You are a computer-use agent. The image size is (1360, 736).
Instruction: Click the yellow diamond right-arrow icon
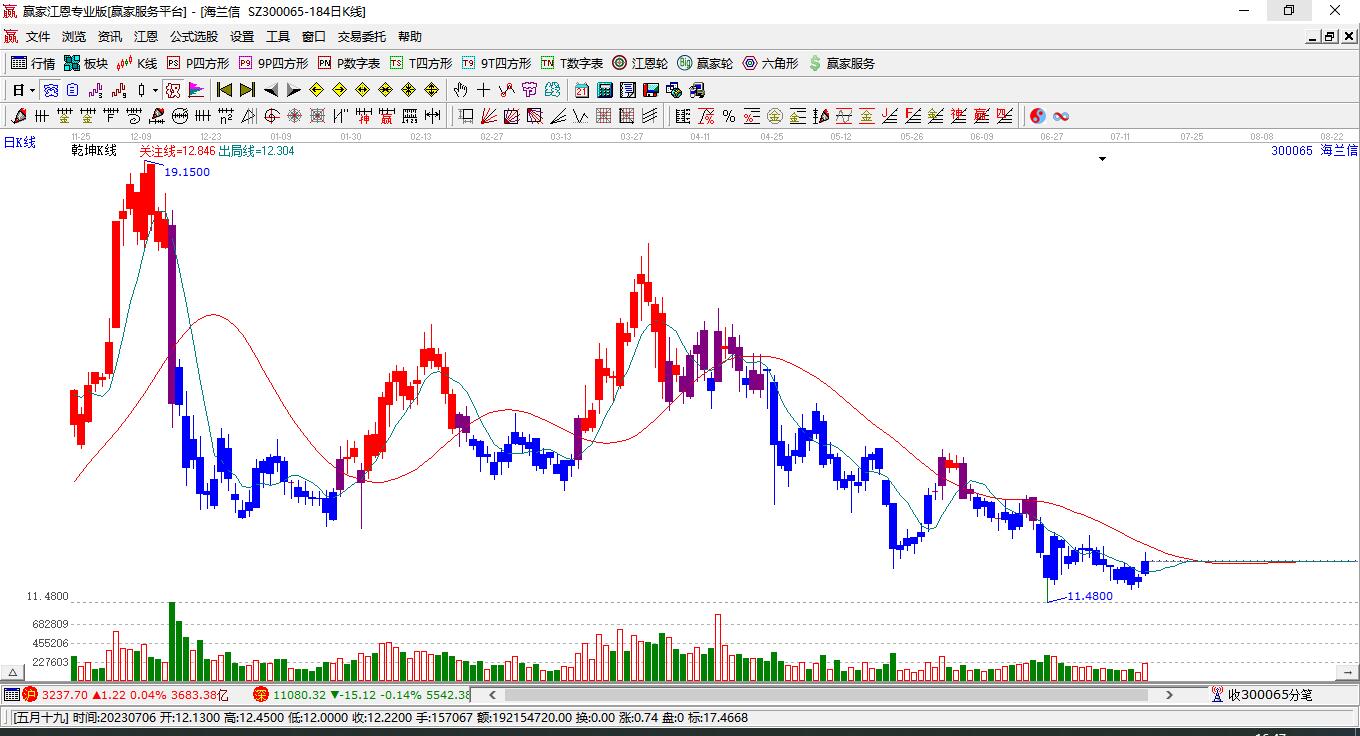tap(339, 90)
